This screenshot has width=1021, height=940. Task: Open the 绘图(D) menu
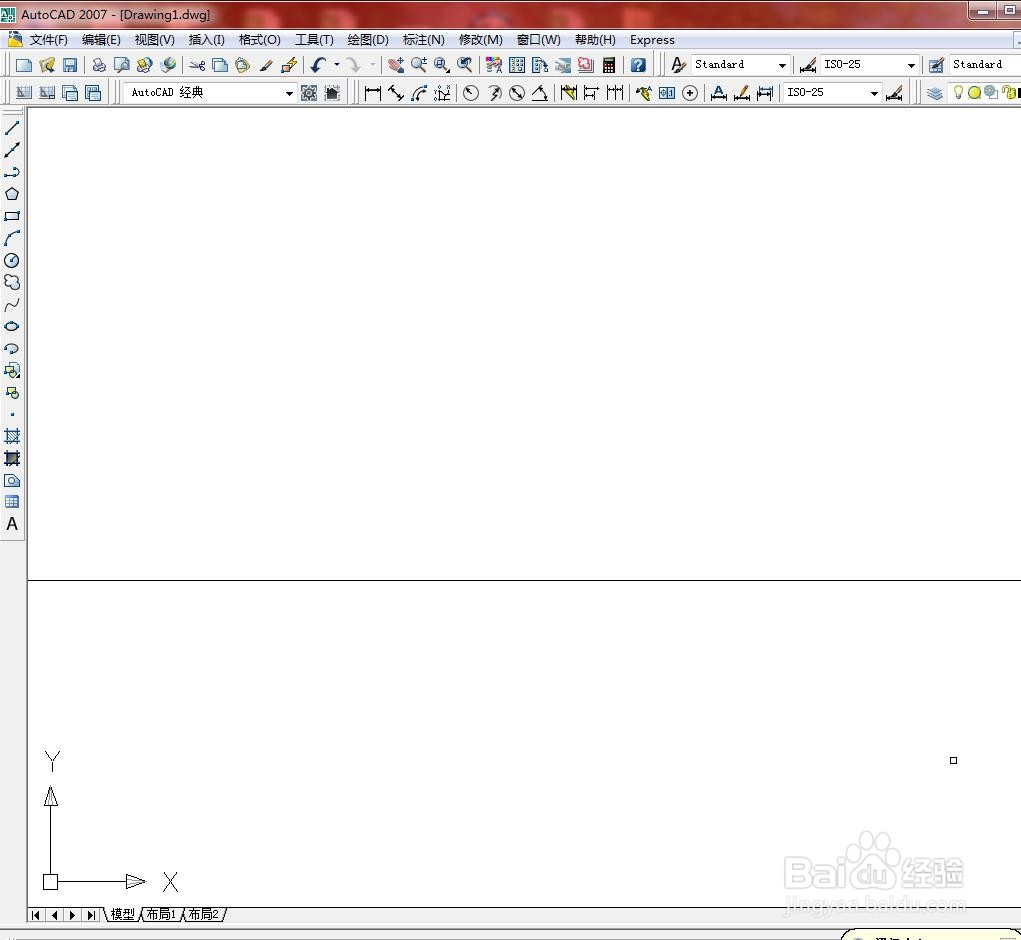(368, 40)
